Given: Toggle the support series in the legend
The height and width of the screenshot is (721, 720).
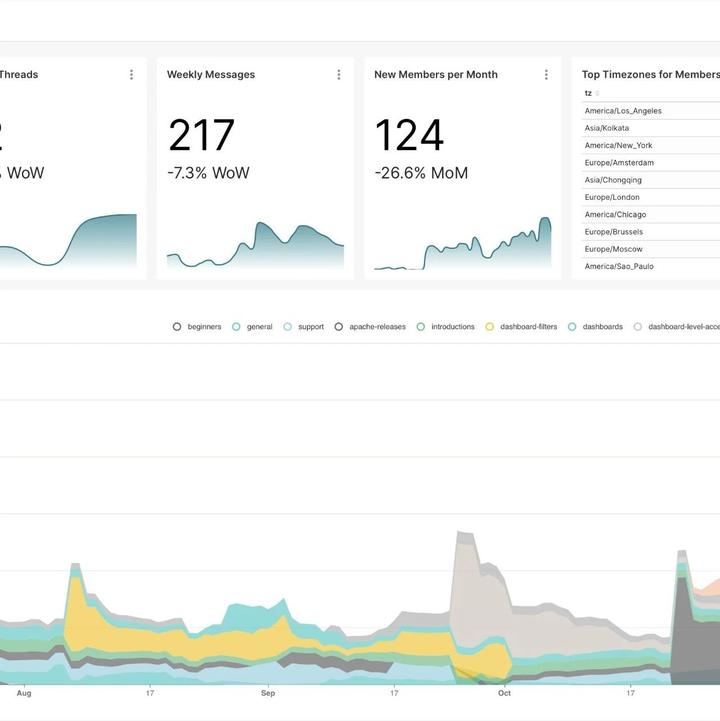Looking at the screenshot, I should [304, 327].
